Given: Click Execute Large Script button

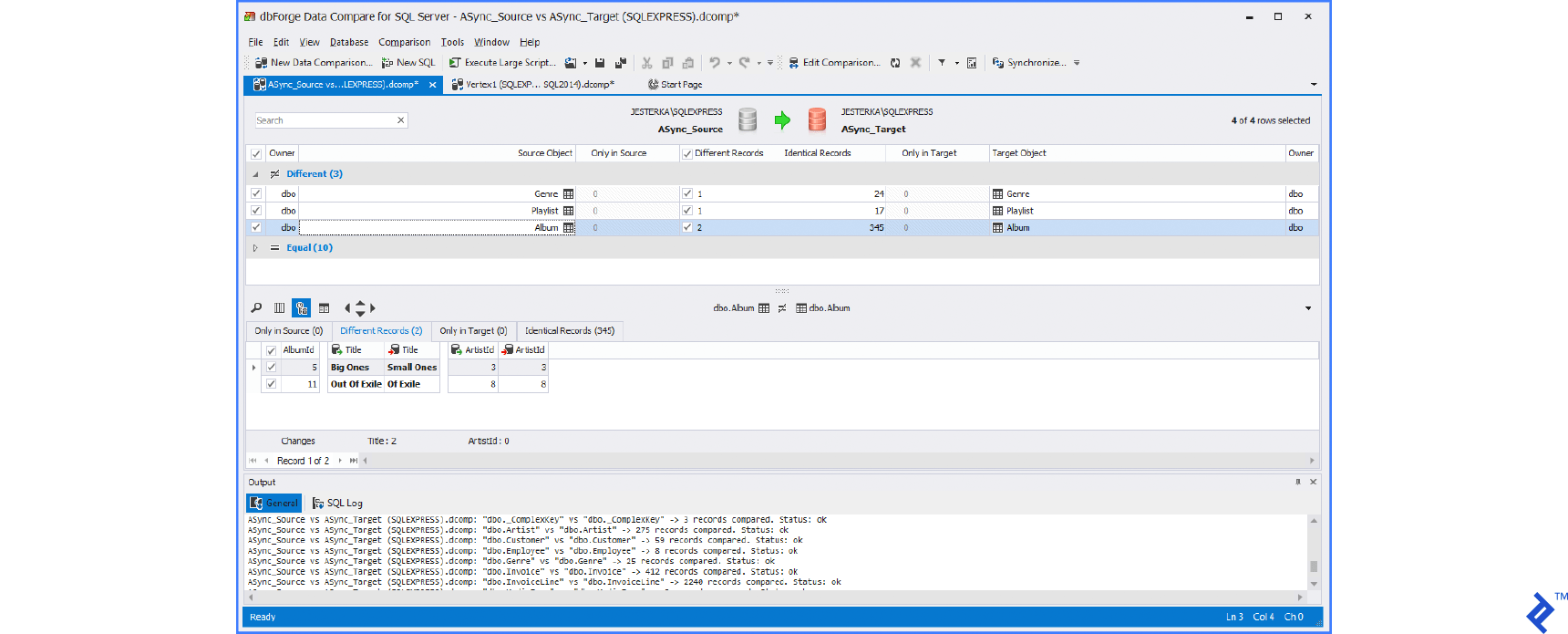Looking at the screenshot, I should pos(502,63).
